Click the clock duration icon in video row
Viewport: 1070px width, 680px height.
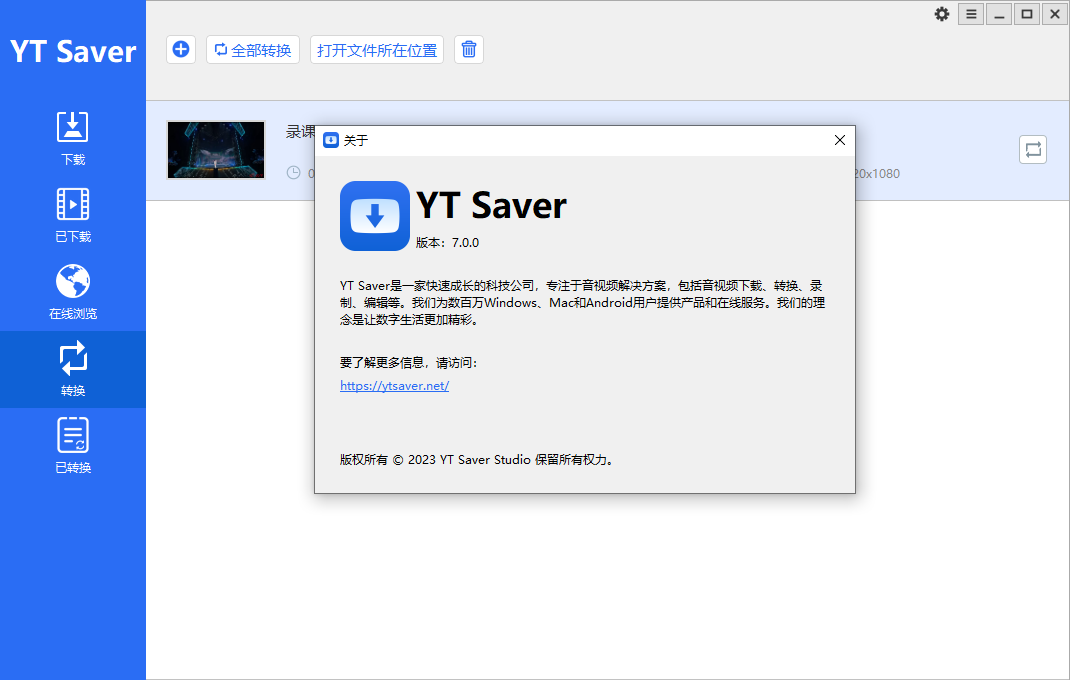point(293,173)
